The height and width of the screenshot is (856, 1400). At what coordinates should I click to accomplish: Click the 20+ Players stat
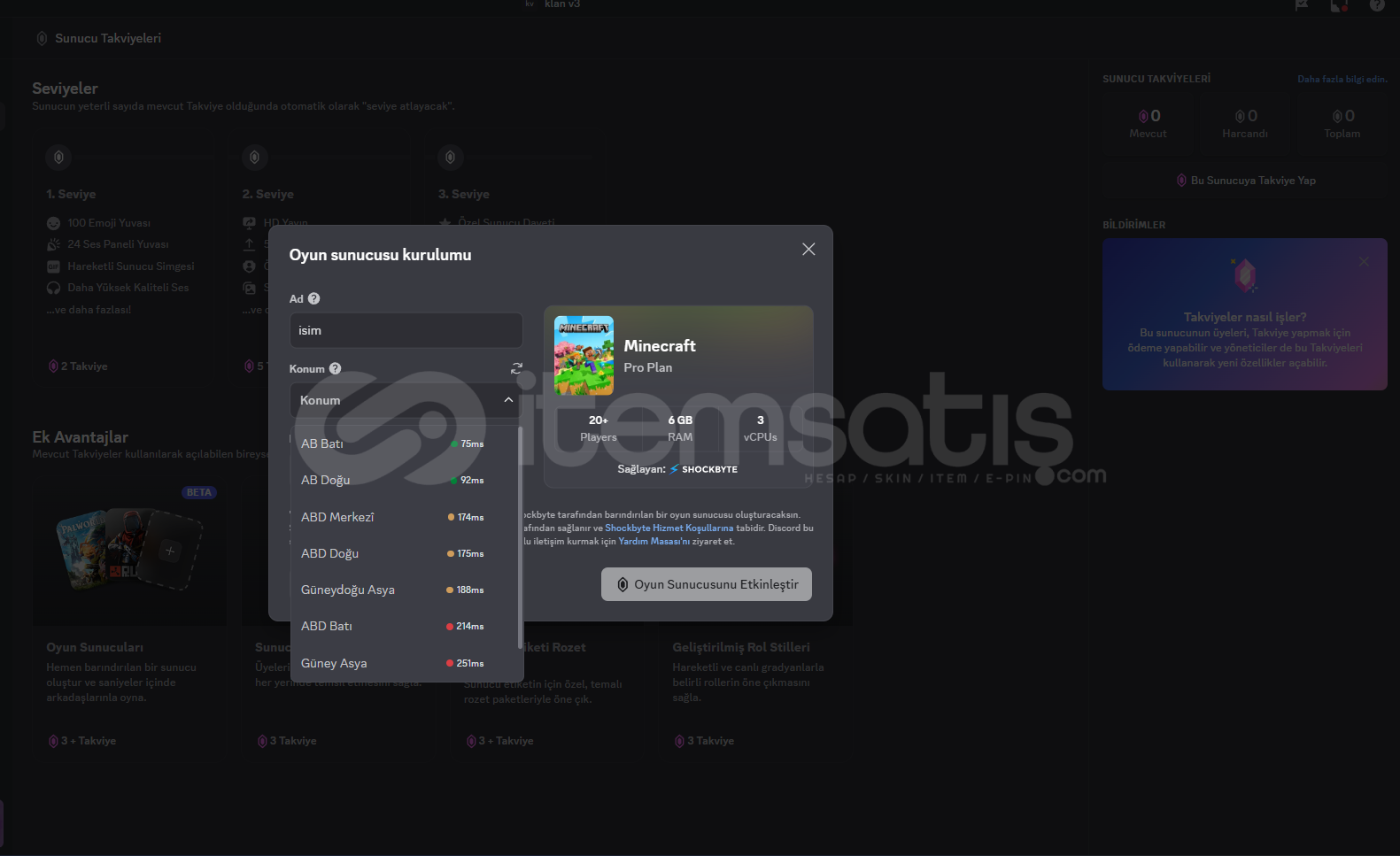(x=599, y=428)
